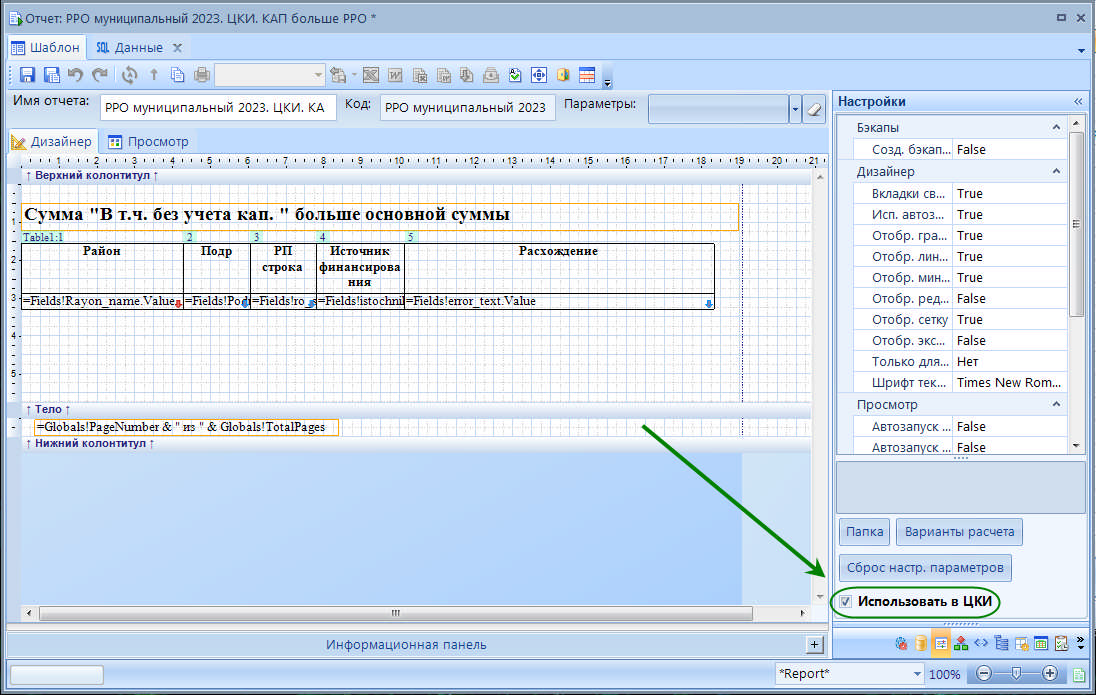This screenshot has height=695, width=1096.
Task: Click the code brackets icon in bottom panel
Action: 981,643
